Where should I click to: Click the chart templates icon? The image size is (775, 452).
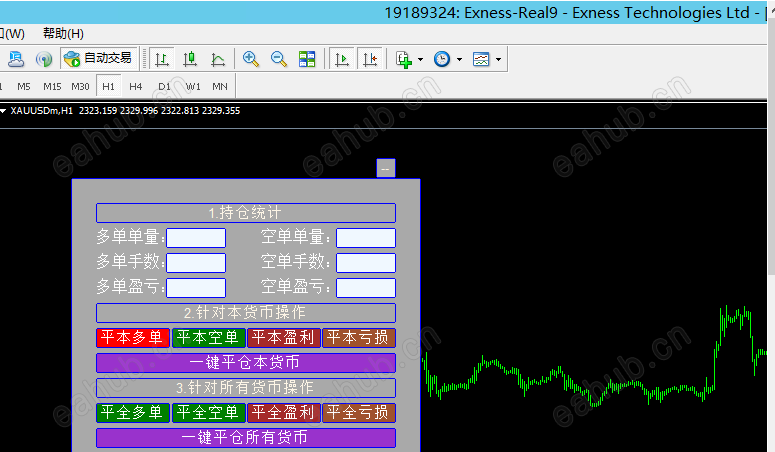(x=481, y=59)
